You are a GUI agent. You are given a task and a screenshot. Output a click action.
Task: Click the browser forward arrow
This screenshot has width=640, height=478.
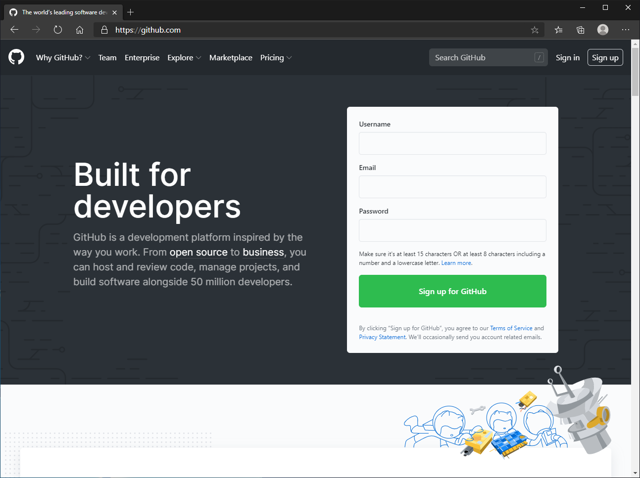[36, 30]
